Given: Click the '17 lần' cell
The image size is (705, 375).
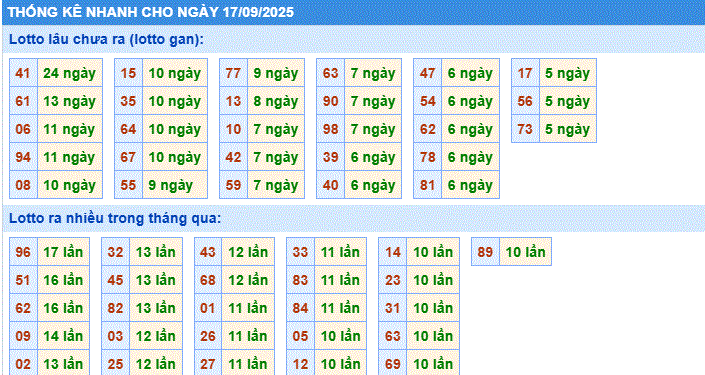Looking at the screenshot, I should click(63, 252).
